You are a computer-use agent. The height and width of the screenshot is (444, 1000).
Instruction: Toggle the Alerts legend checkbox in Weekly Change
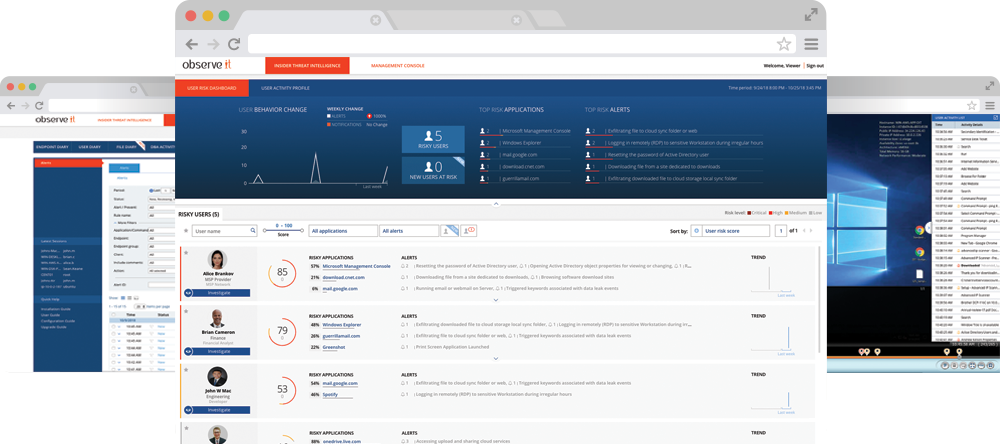pos(329,116)
